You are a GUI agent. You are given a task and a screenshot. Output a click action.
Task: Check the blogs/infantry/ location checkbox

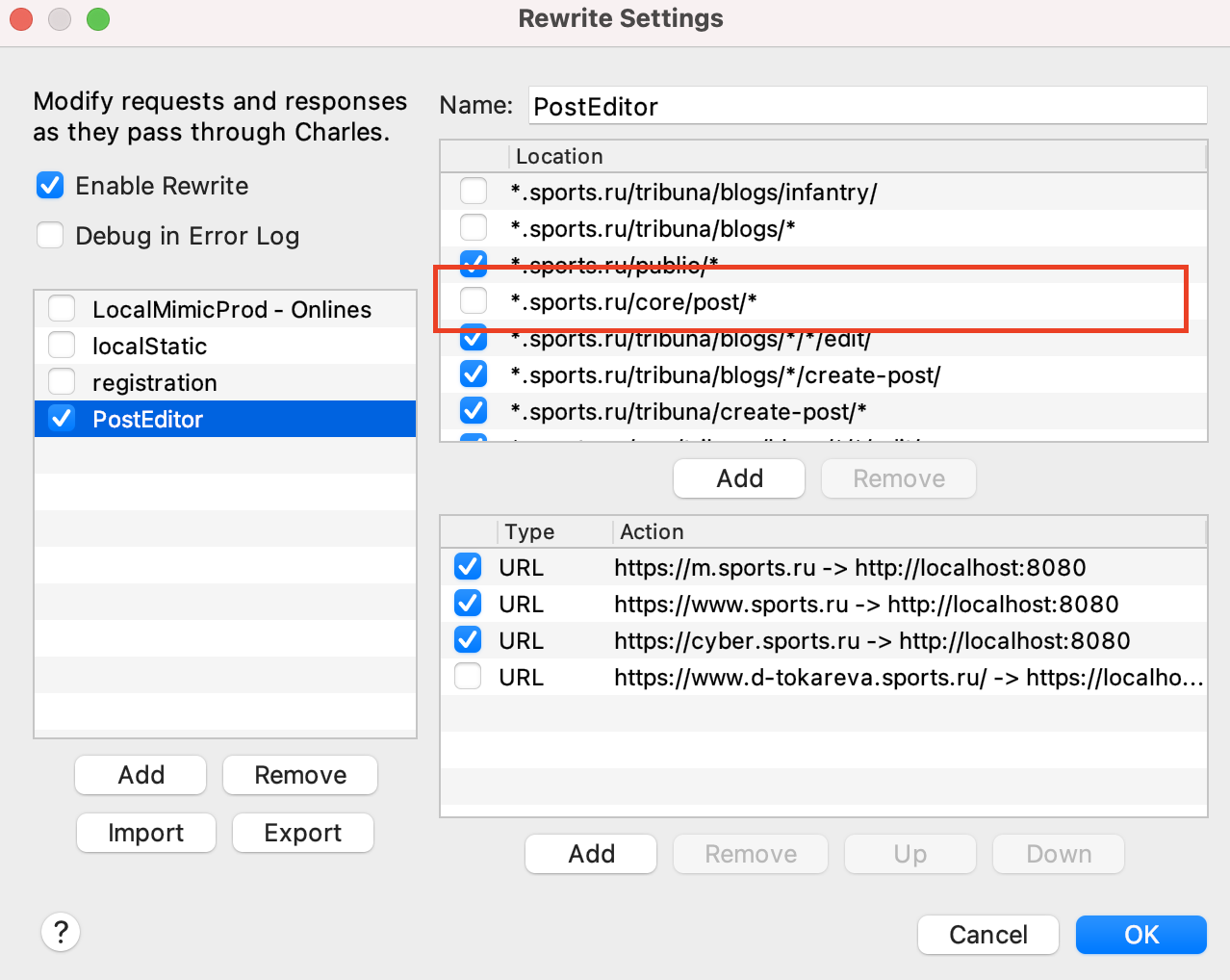tap(474, 192)
